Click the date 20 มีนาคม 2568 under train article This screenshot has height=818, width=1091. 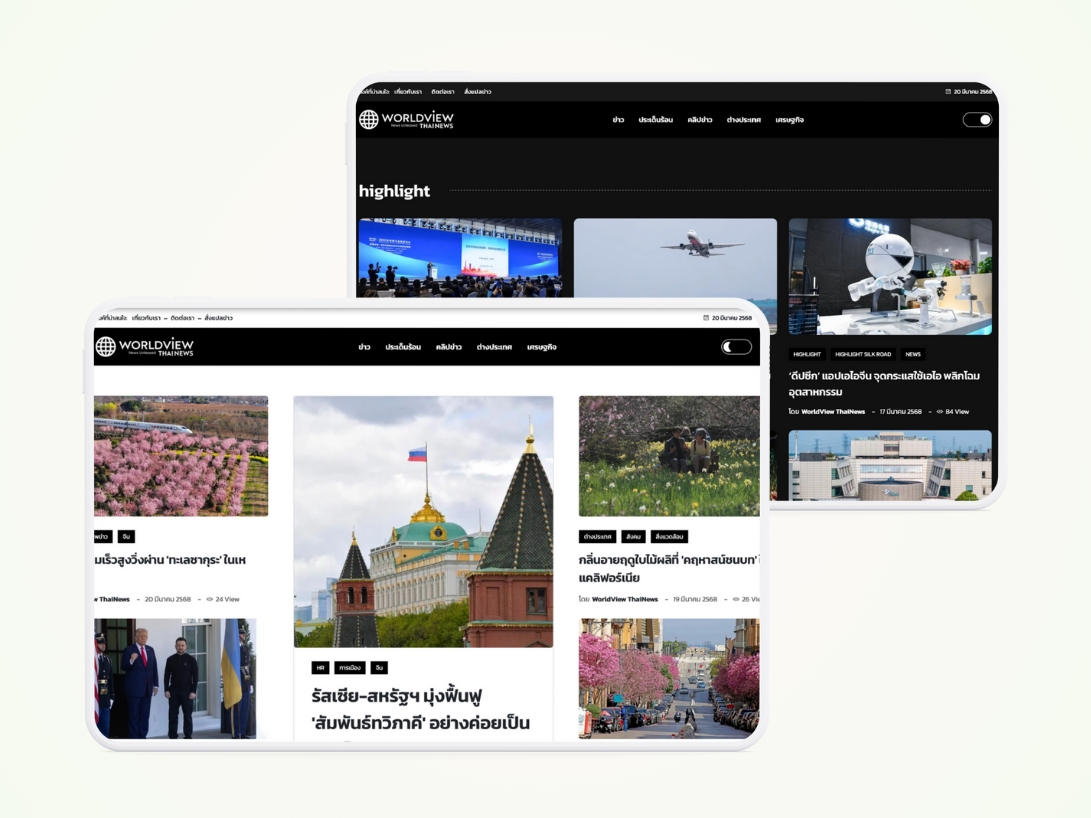(x=168, y=599)
